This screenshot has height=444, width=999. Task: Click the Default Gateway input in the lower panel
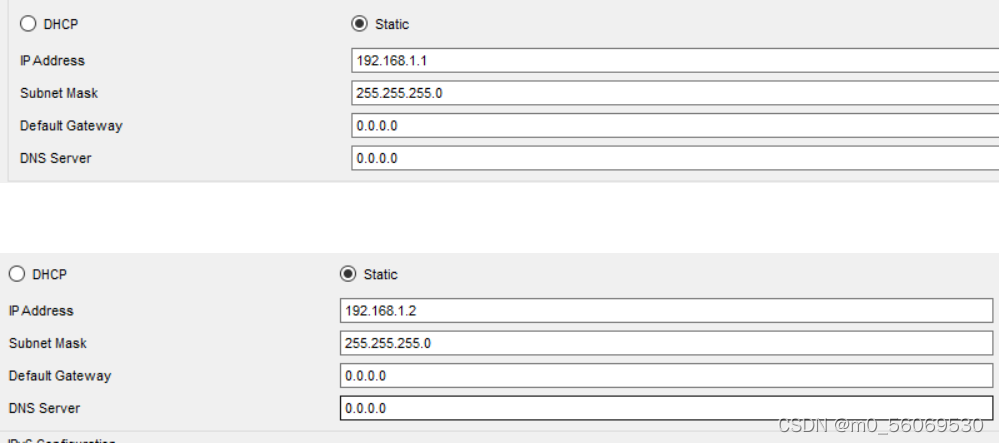click(666, 376)
